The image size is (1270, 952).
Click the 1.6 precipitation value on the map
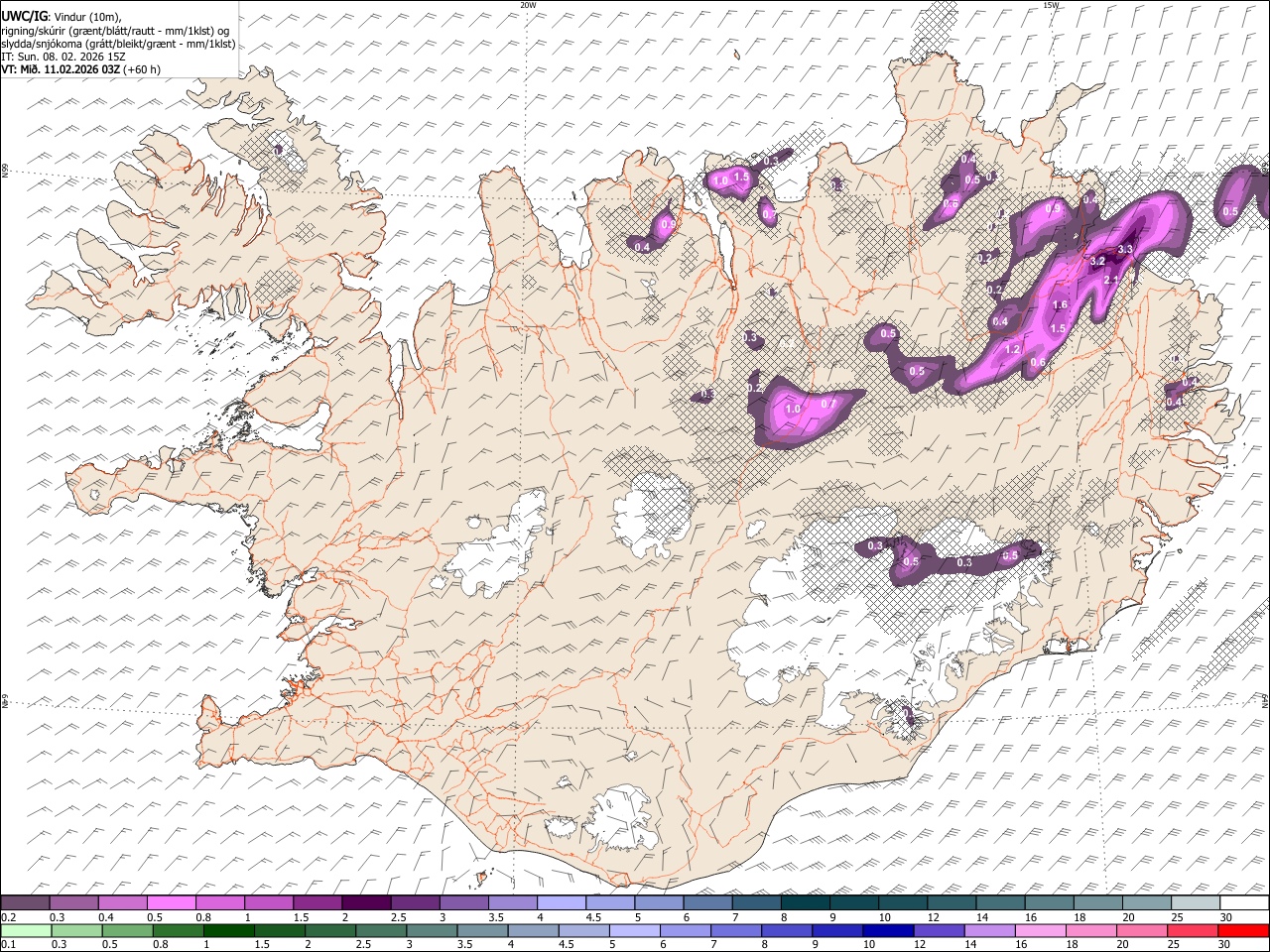coord(1060,305)
